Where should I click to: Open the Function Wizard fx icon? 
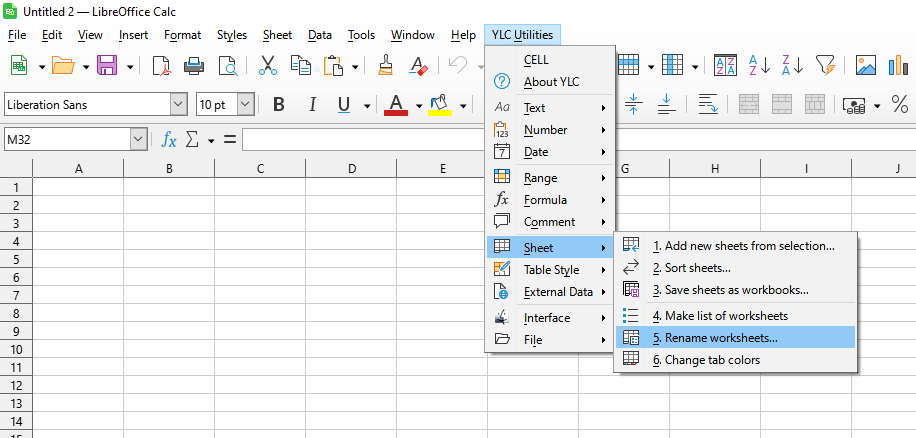pos(169,139)
